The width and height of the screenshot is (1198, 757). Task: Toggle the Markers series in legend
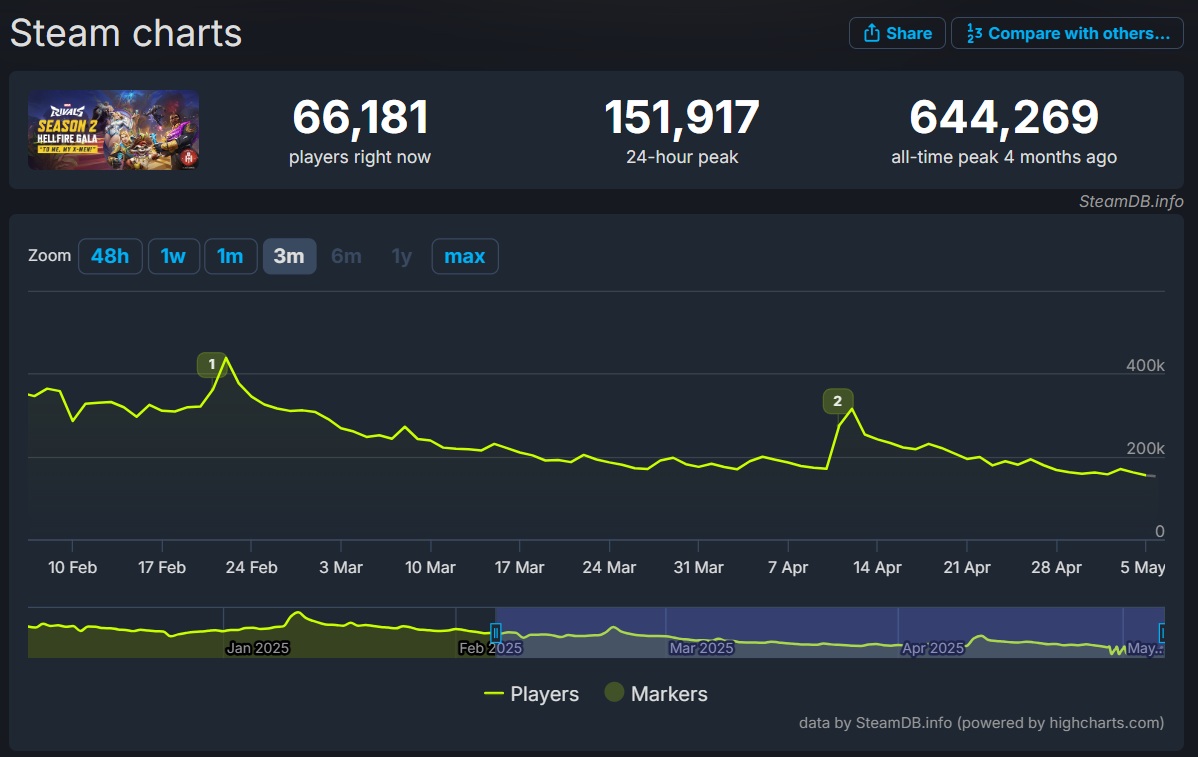[x=656, y=694]
